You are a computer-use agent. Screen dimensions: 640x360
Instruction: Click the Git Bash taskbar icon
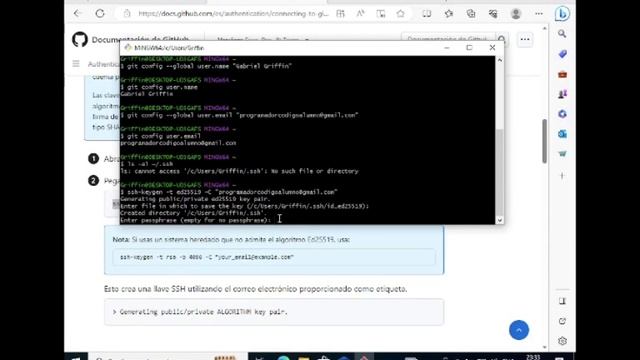click(364, 357)
